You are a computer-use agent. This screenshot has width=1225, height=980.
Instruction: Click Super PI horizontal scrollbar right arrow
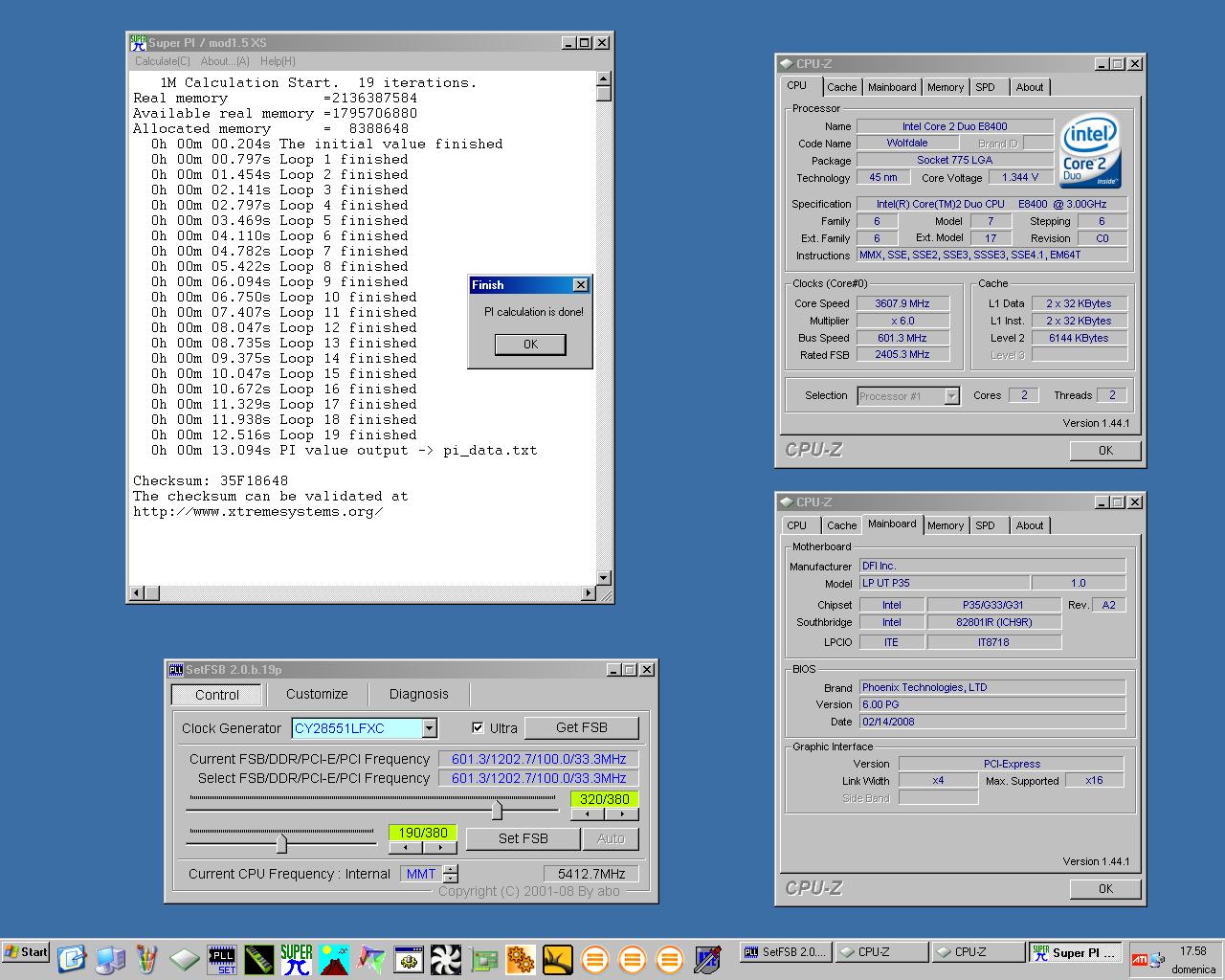[588, 593]
